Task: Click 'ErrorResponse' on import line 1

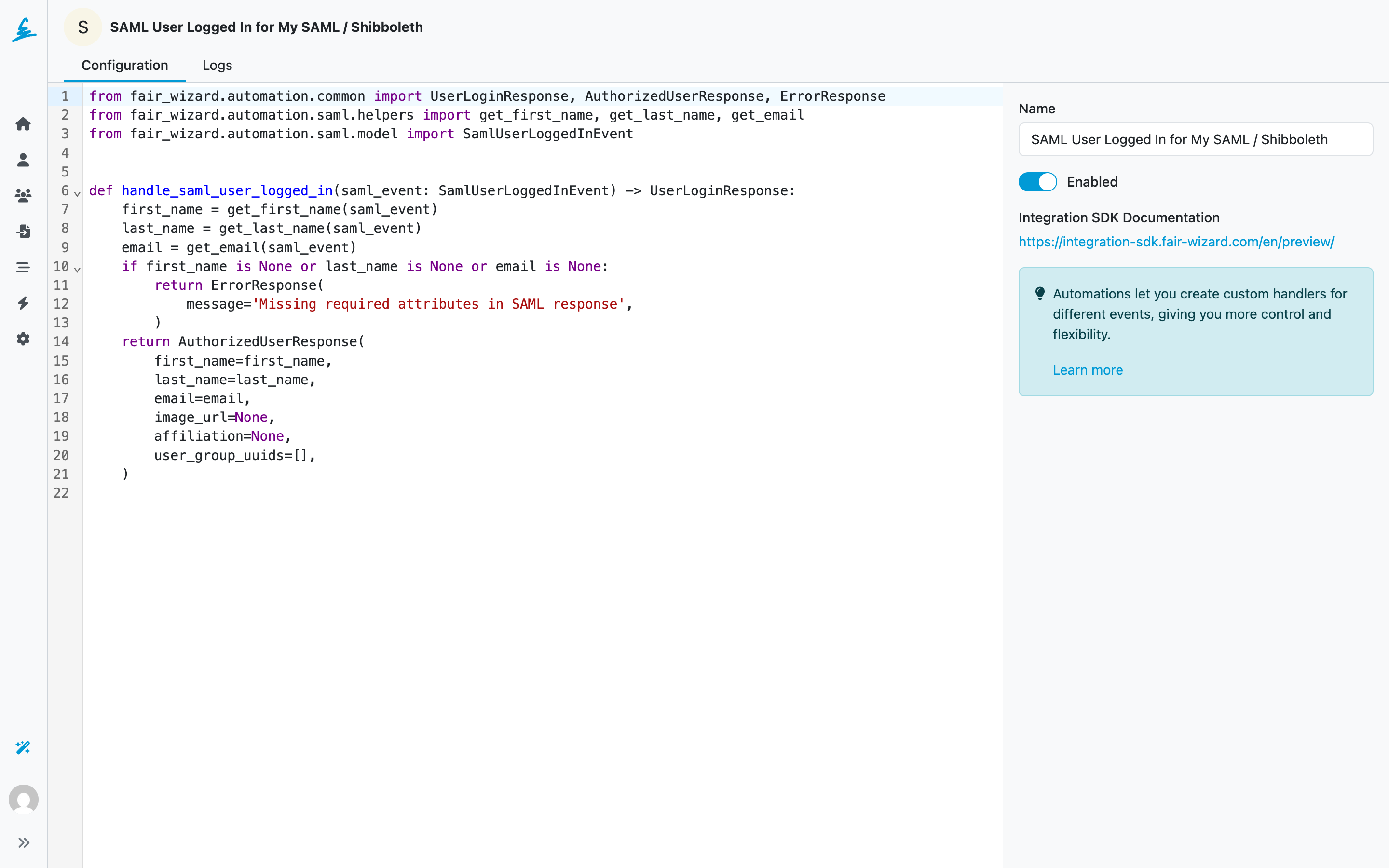Action: 832,96
